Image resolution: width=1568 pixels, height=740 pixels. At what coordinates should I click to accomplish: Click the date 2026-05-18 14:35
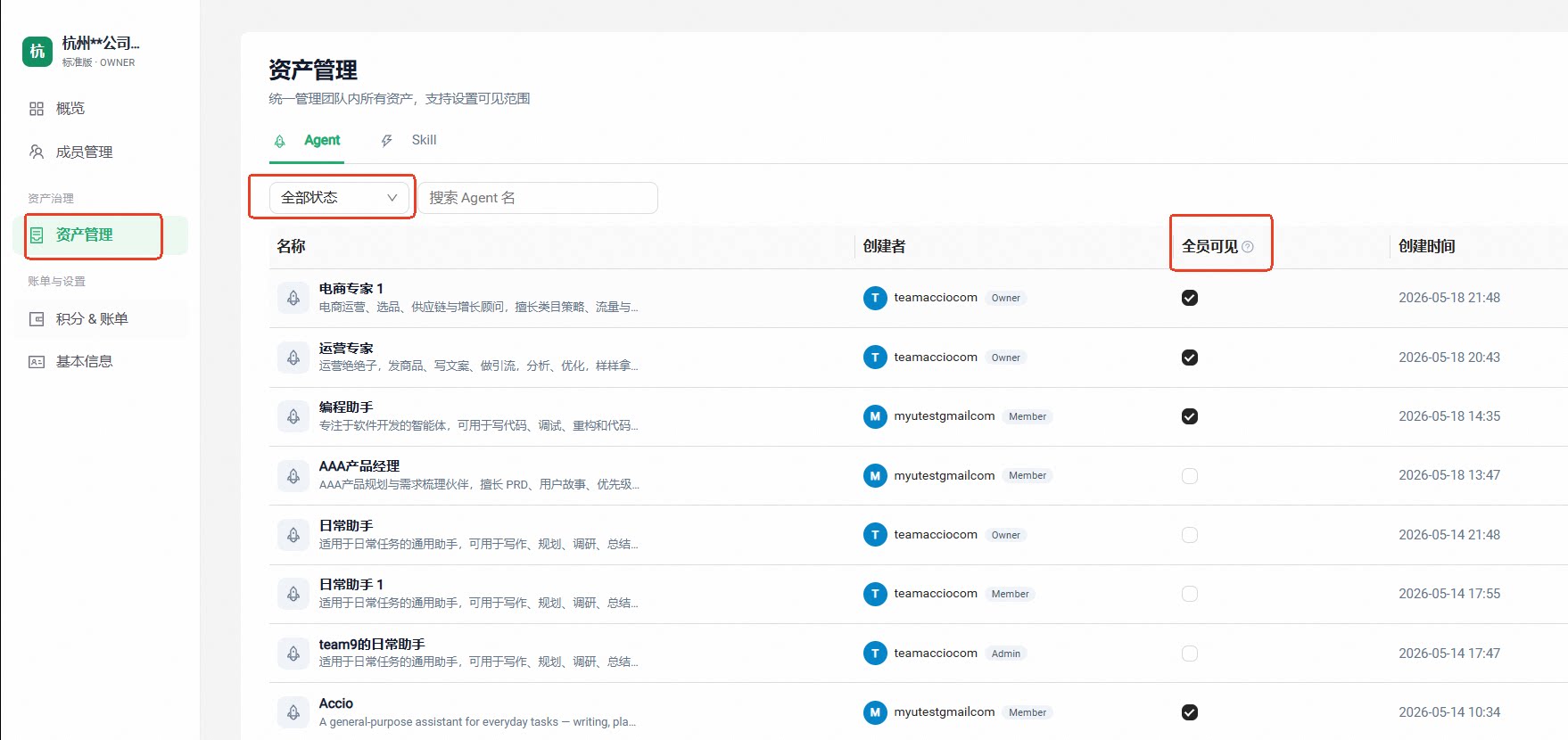1449,416
